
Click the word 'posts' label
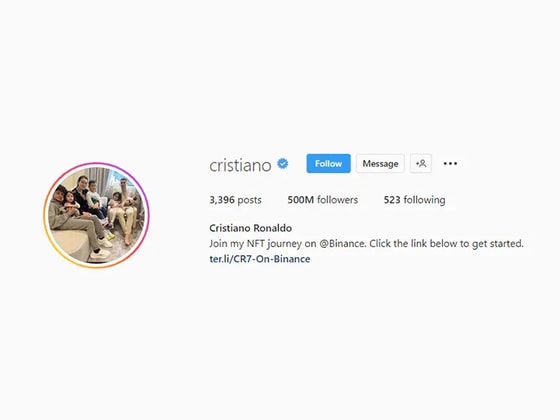249,200
